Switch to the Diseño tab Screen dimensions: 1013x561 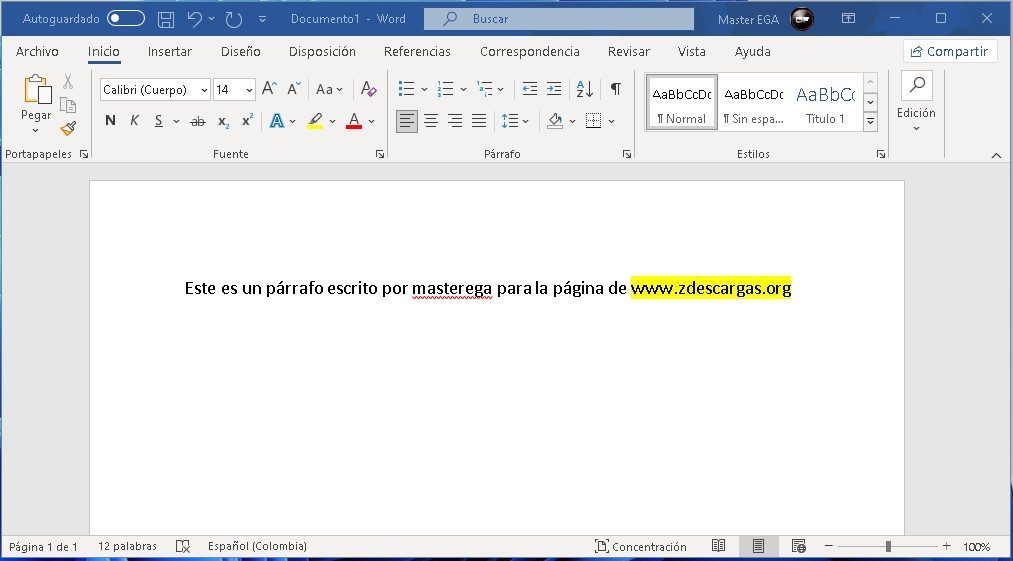[240, 52]
